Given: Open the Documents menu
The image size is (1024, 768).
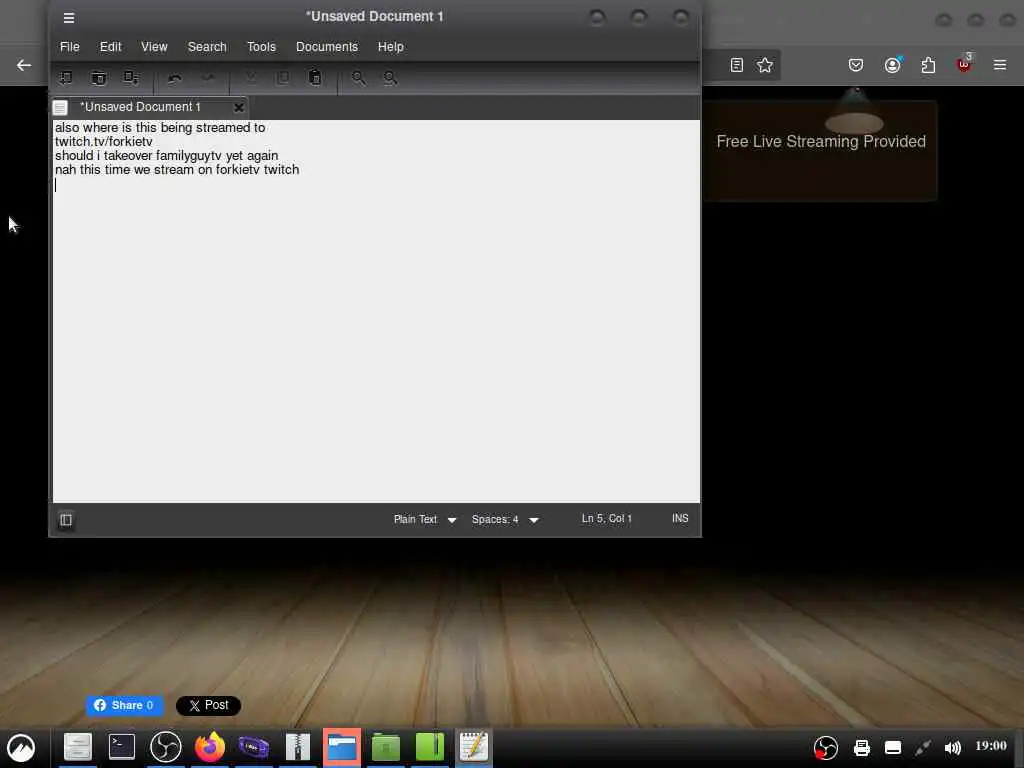Looking at the screenshot, I should pos(327,47).
